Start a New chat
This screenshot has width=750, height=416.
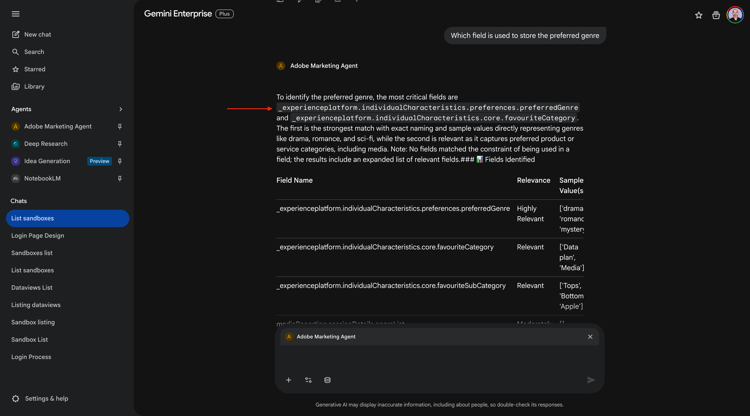[37, 35]
